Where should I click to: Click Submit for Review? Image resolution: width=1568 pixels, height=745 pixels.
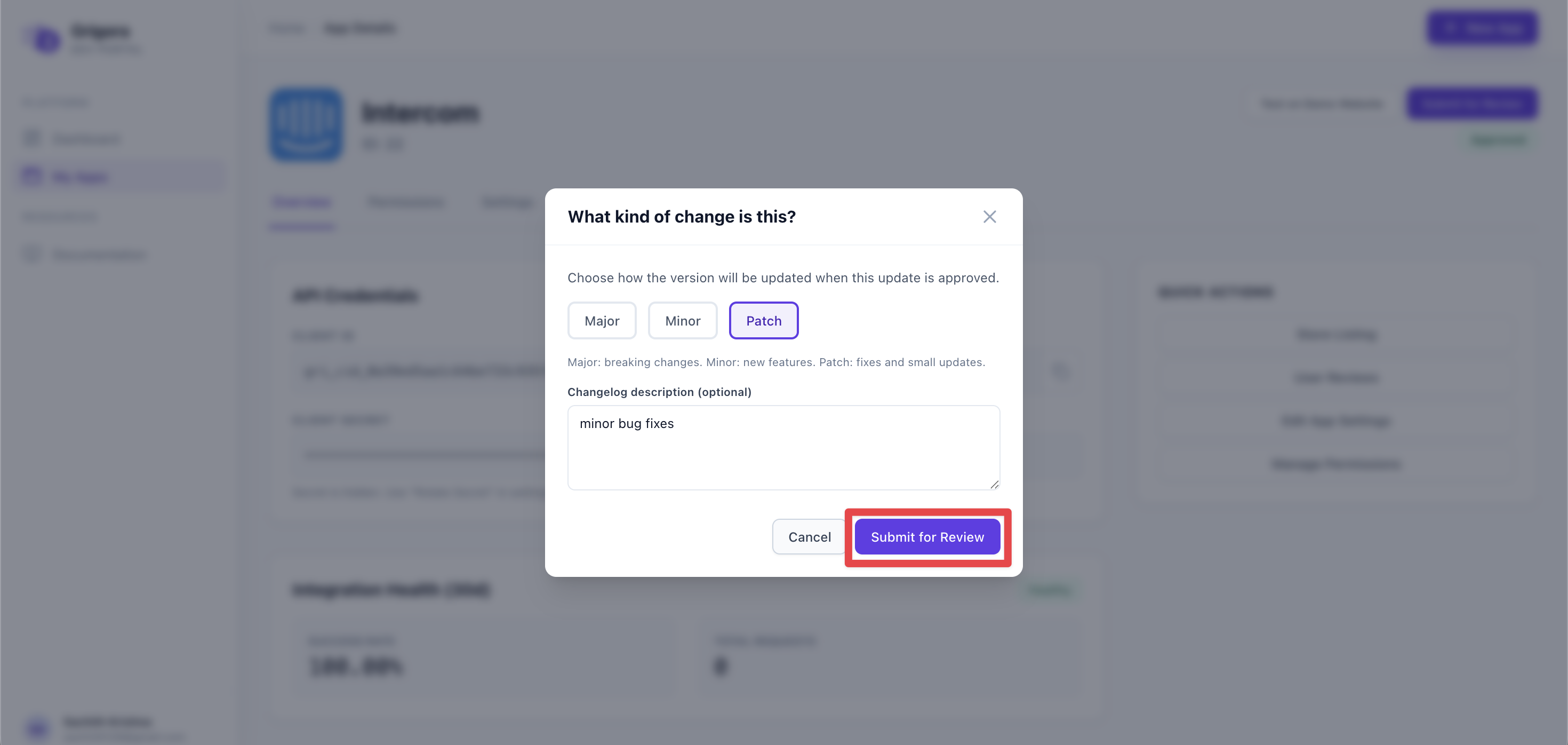[927, 537]
